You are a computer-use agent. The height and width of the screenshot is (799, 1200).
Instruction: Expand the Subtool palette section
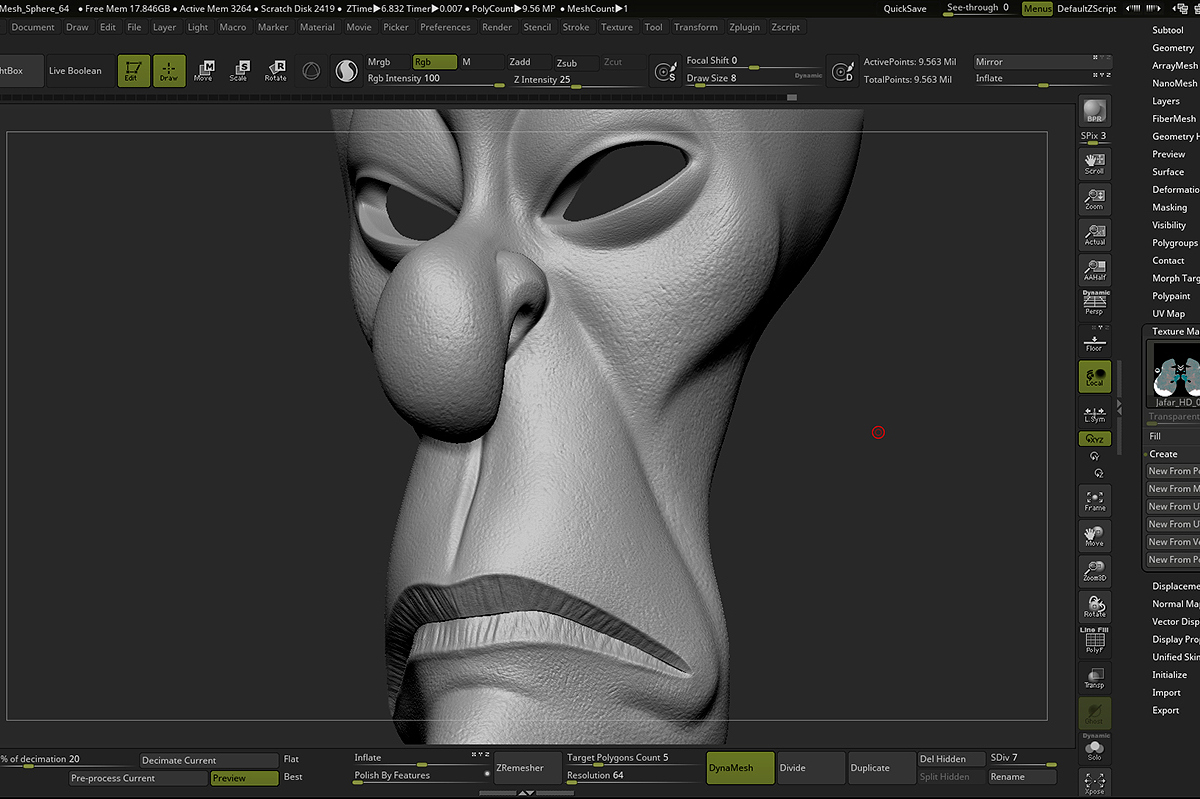[x=1168, y=30]
